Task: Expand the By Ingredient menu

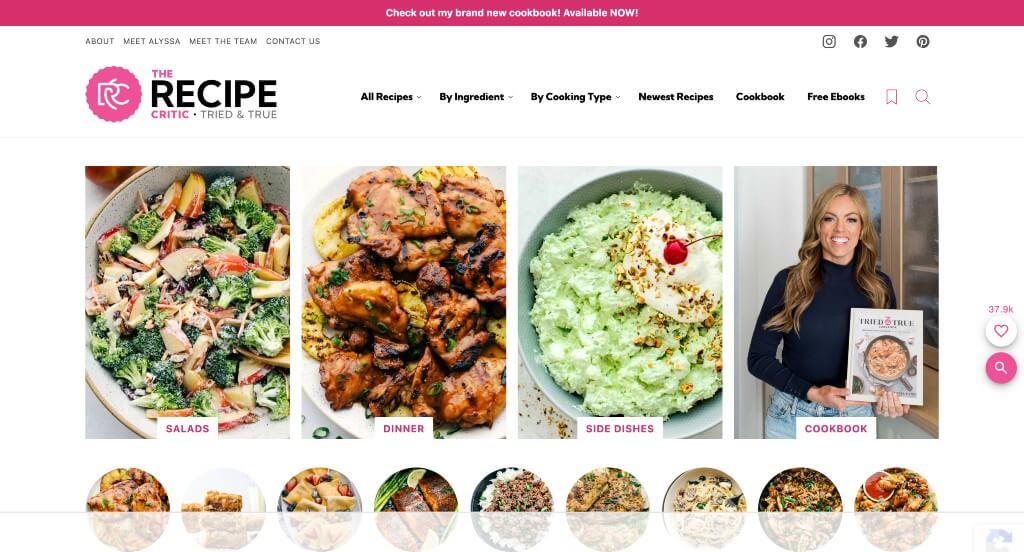Action: pyautogui.click(x=475, y=97)
